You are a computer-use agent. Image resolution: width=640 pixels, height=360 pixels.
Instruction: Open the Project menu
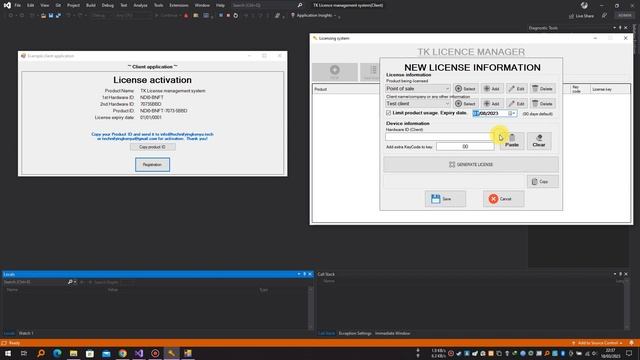(x=73, y=5)
